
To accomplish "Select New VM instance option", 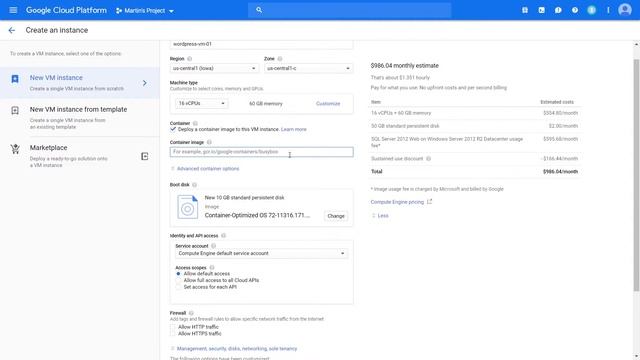I will click(x=80, y=83).
